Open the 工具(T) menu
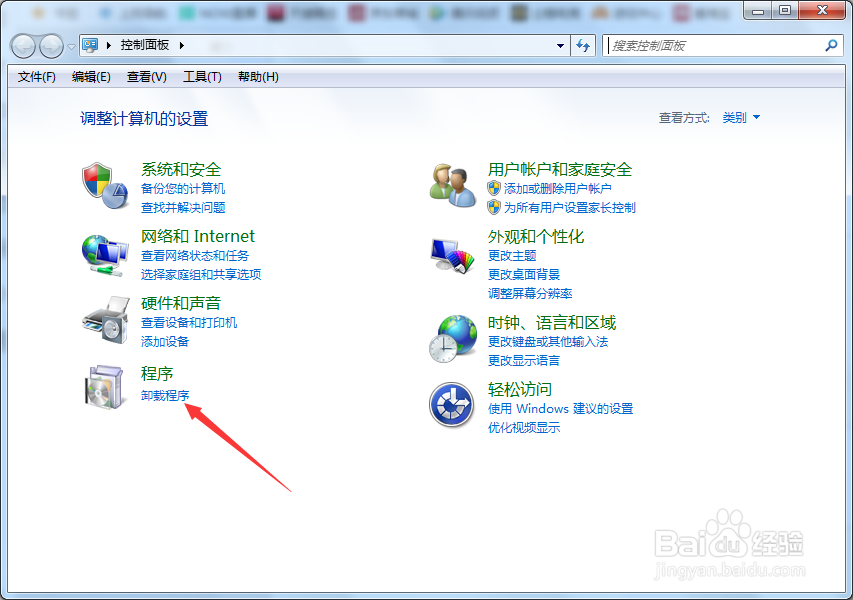This screenshot has height=600, width=853. tap(200, 76)
